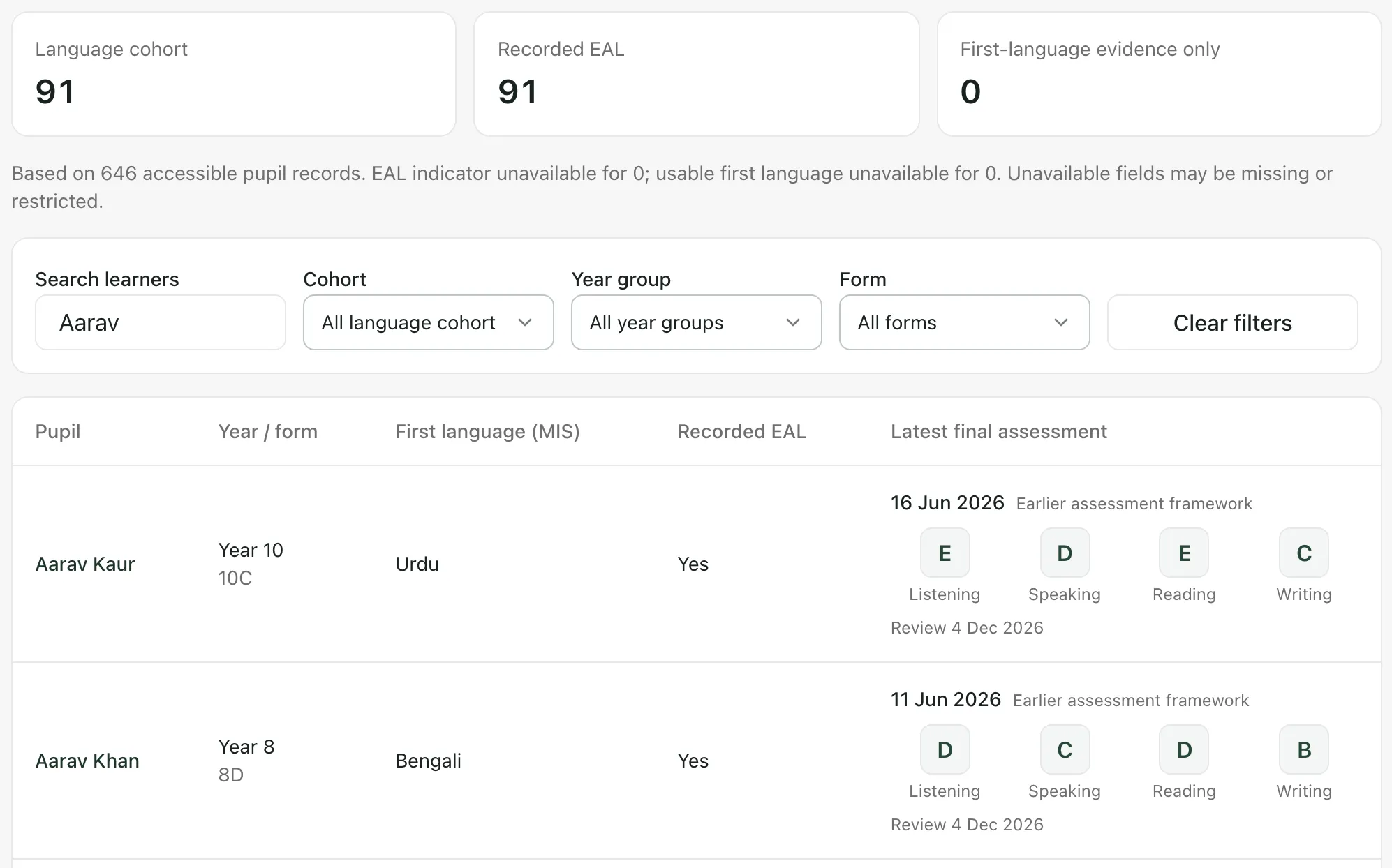Click Yes under Recorded EAL for Aarav Khan
Screen dimensions: 1392x868
(x=693, y=761)
